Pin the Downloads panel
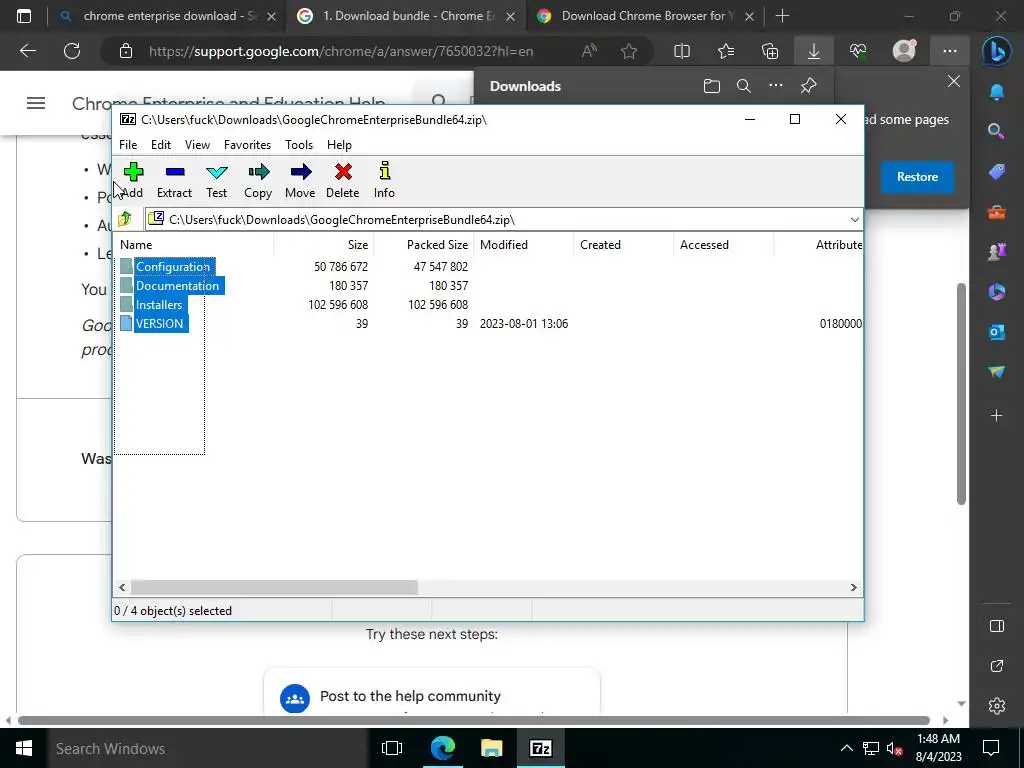 (x=808, y=86)
